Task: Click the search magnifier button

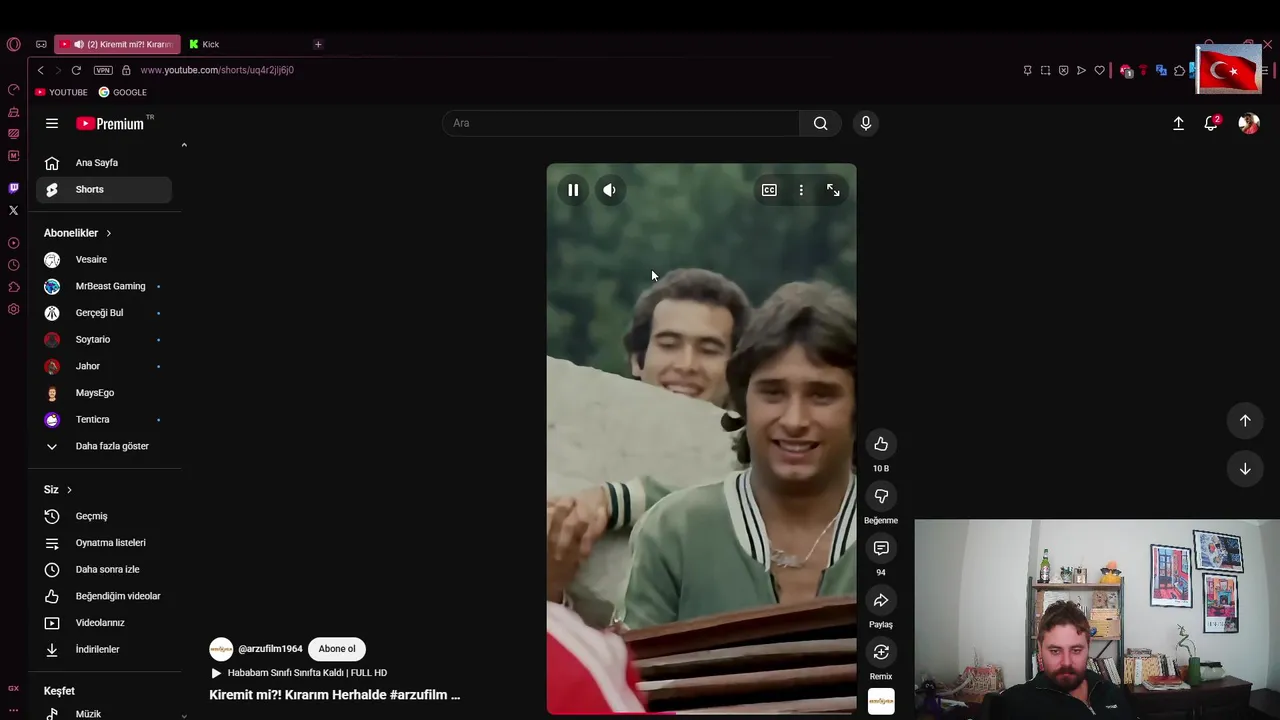Action: click(x=820, y=123)
